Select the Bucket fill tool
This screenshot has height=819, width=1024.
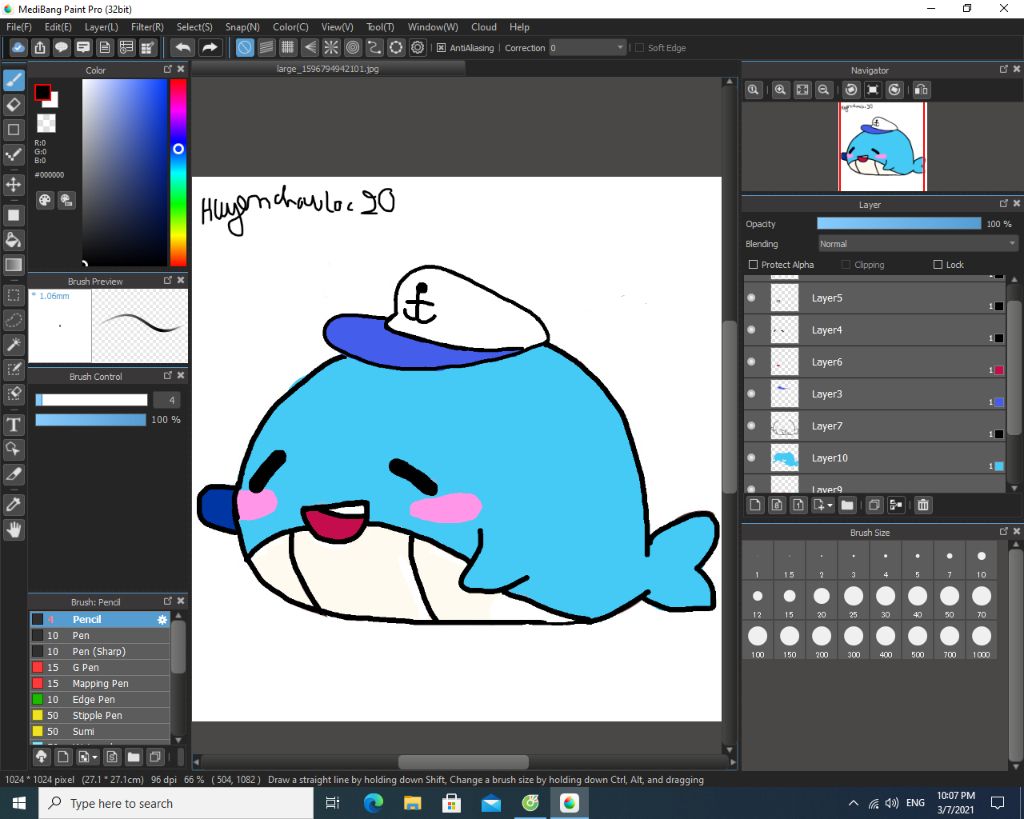(x=13, y=240)
